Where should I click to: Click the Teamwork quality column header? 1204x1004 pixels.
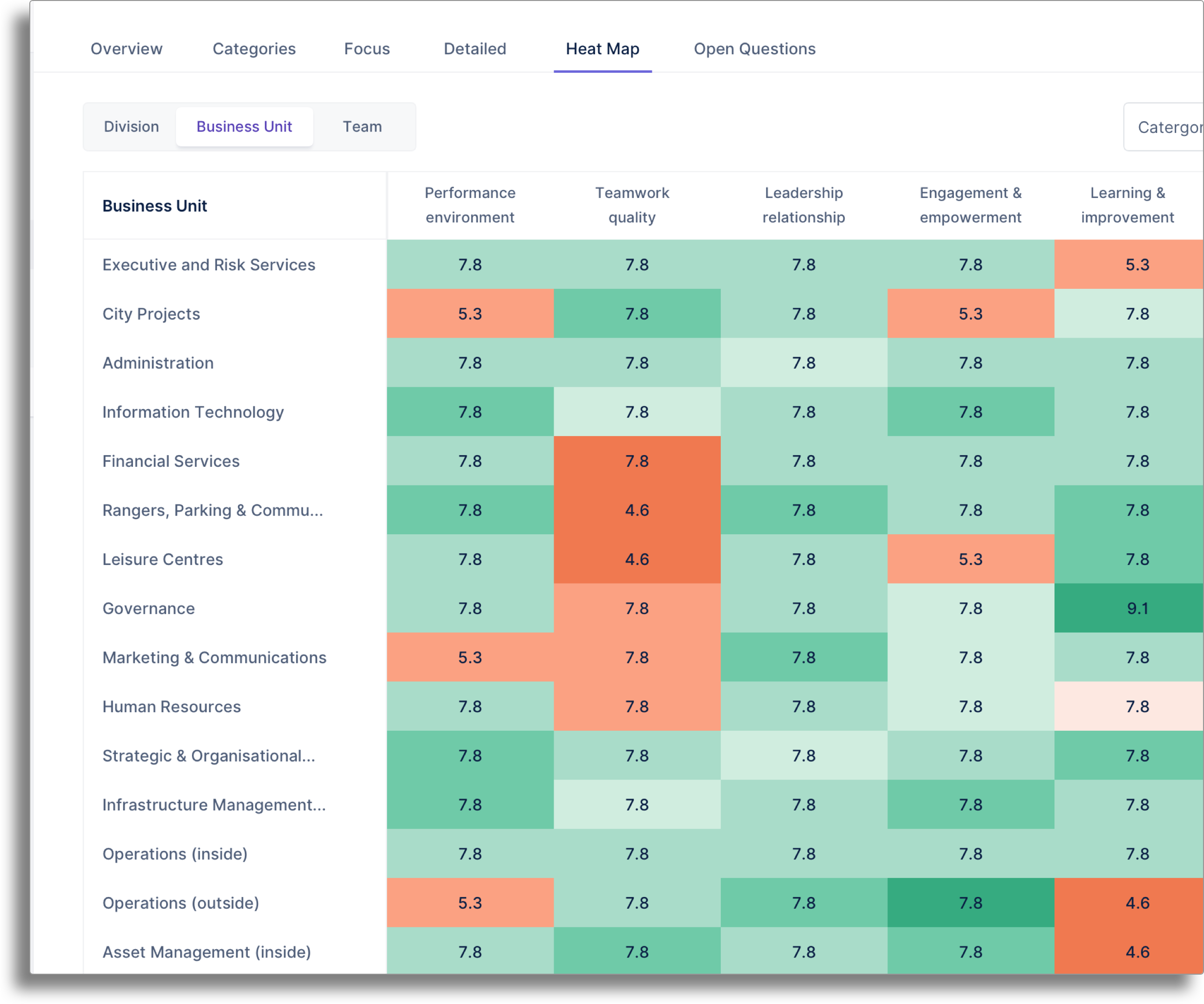click(x=632, y=205)
